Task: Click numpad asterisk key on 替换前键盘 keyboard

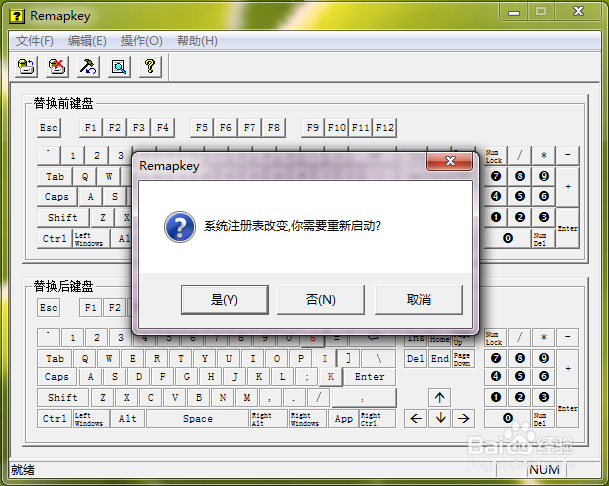Action: (544, 156)
